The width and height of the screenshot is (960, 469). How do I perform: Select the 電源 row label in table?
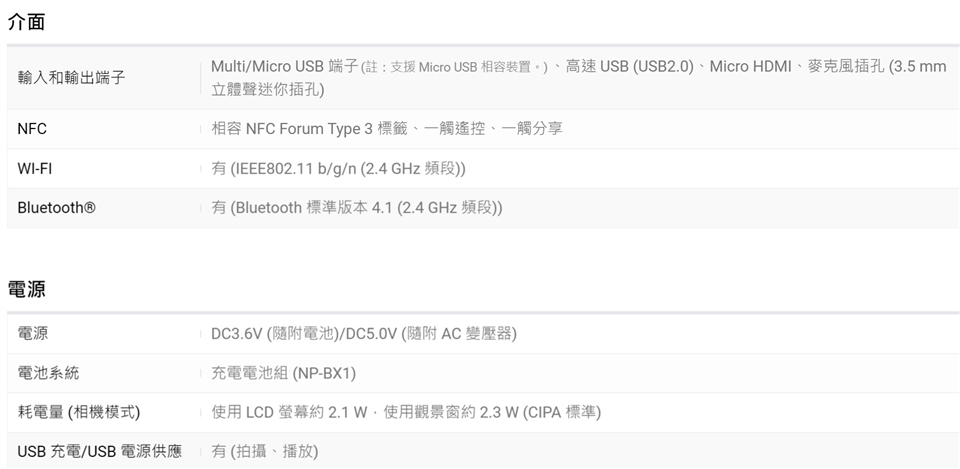33,333
